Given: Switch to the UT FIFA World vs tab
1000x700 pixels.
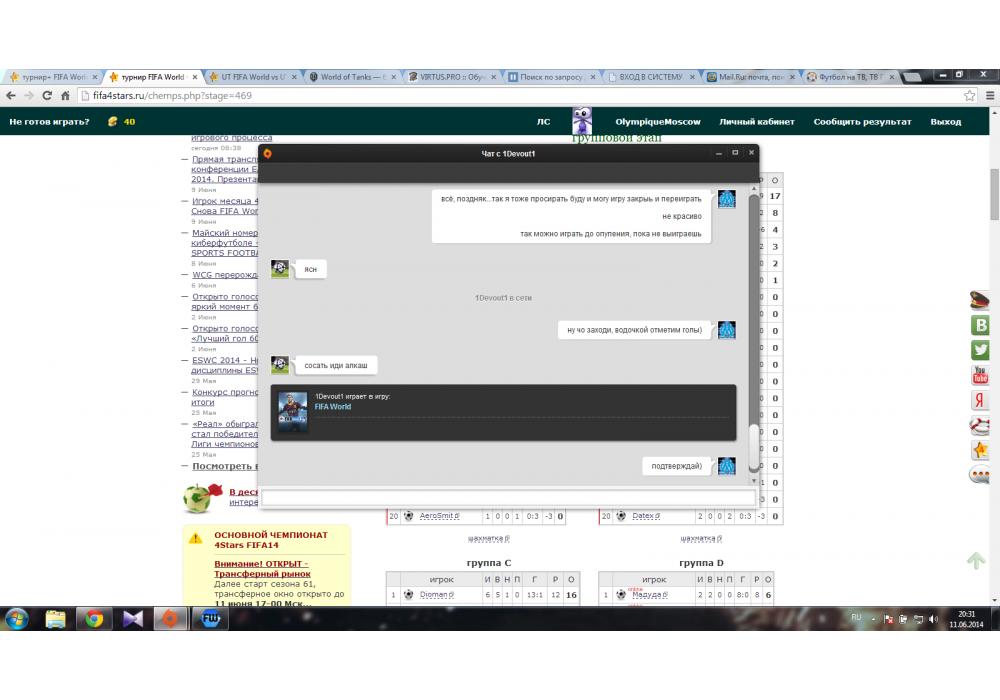Looking at the screenshot, I should tap(253, 77).
